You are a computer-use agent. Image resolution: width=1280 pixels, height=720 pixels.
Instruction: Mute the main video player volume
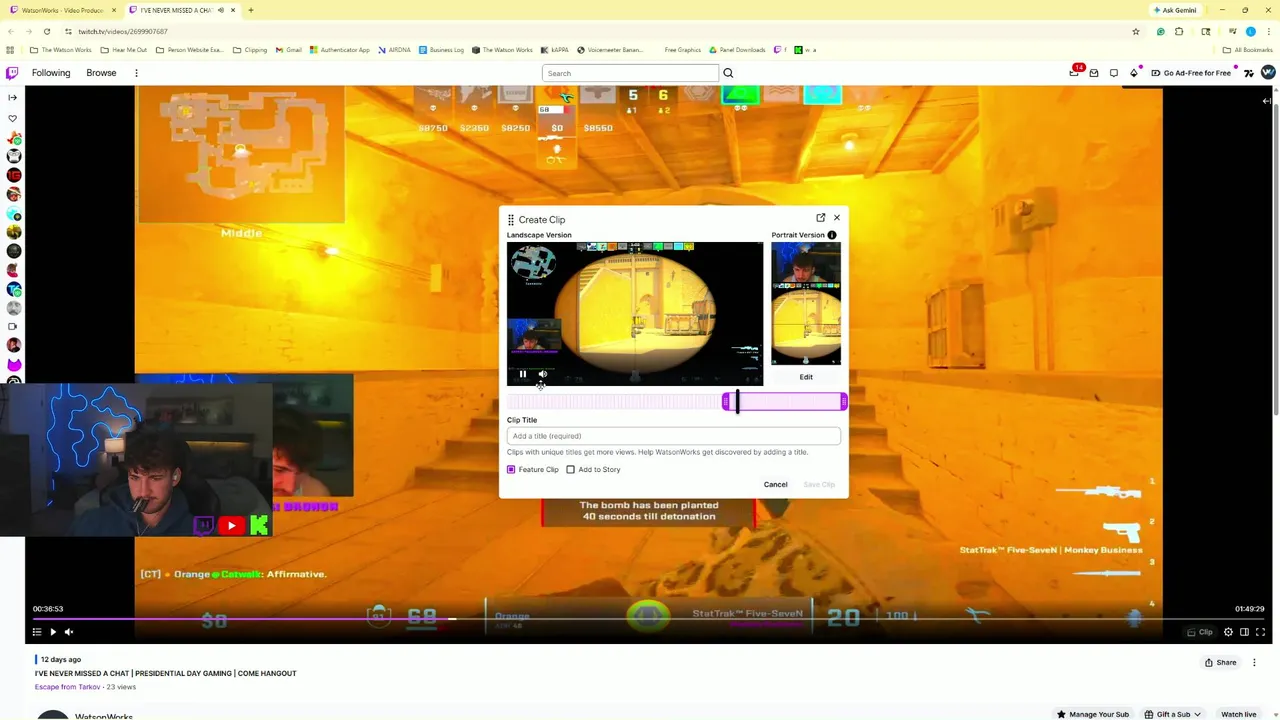[69, 632]
